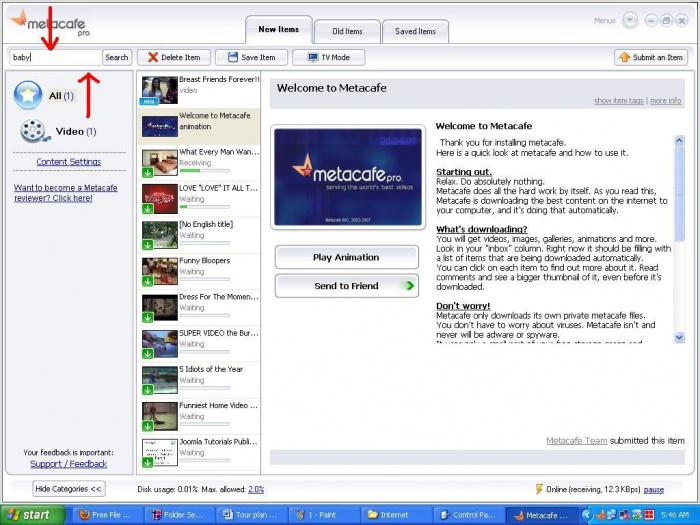Click the Video film reel icon

pyautogui.click(x=34, y=131)
